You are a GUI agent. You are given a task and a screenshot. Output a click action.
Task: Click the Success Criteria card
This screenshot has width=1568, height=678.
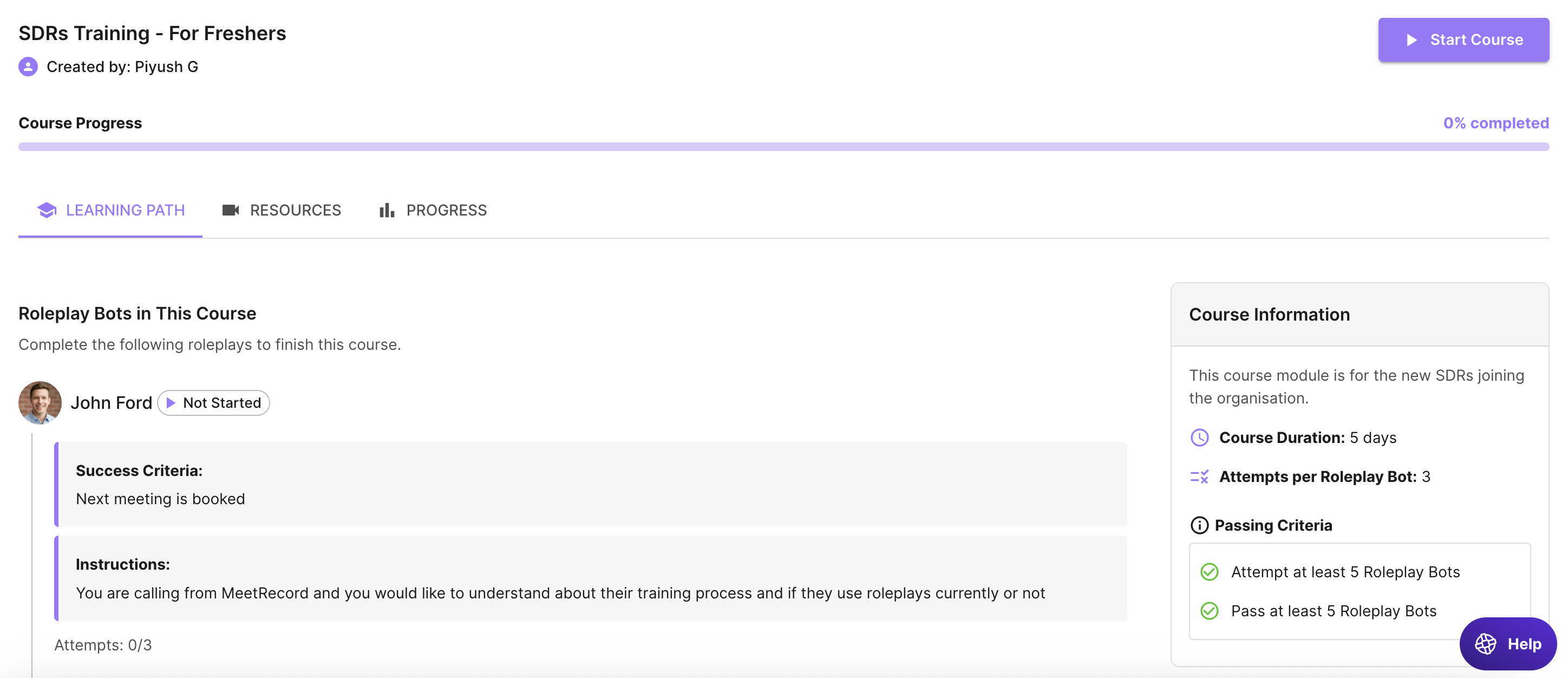[590, 485]
